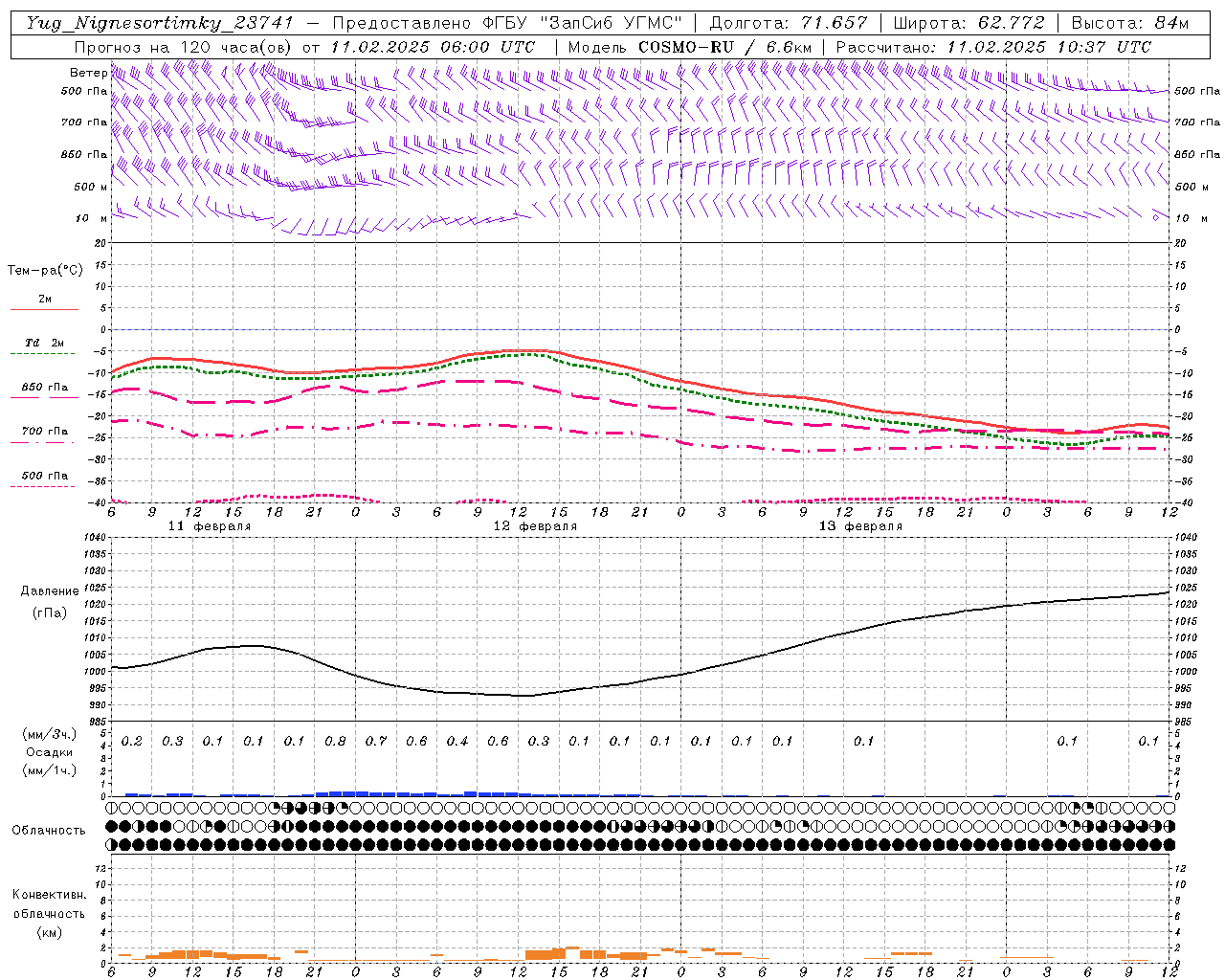Viewport: 1225px width, 980px height.
Task: Click the Td 2м legend entry
Action: pyautogui.click(x=44, y=343)
